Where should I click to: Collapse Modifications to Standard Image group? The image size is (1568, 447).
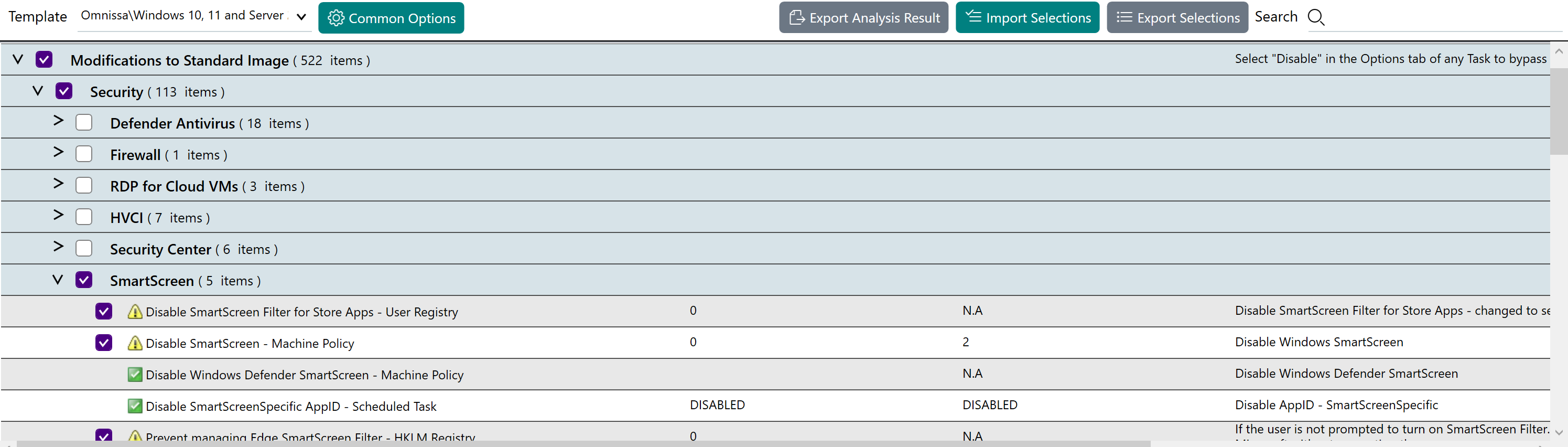click(18, 59)
